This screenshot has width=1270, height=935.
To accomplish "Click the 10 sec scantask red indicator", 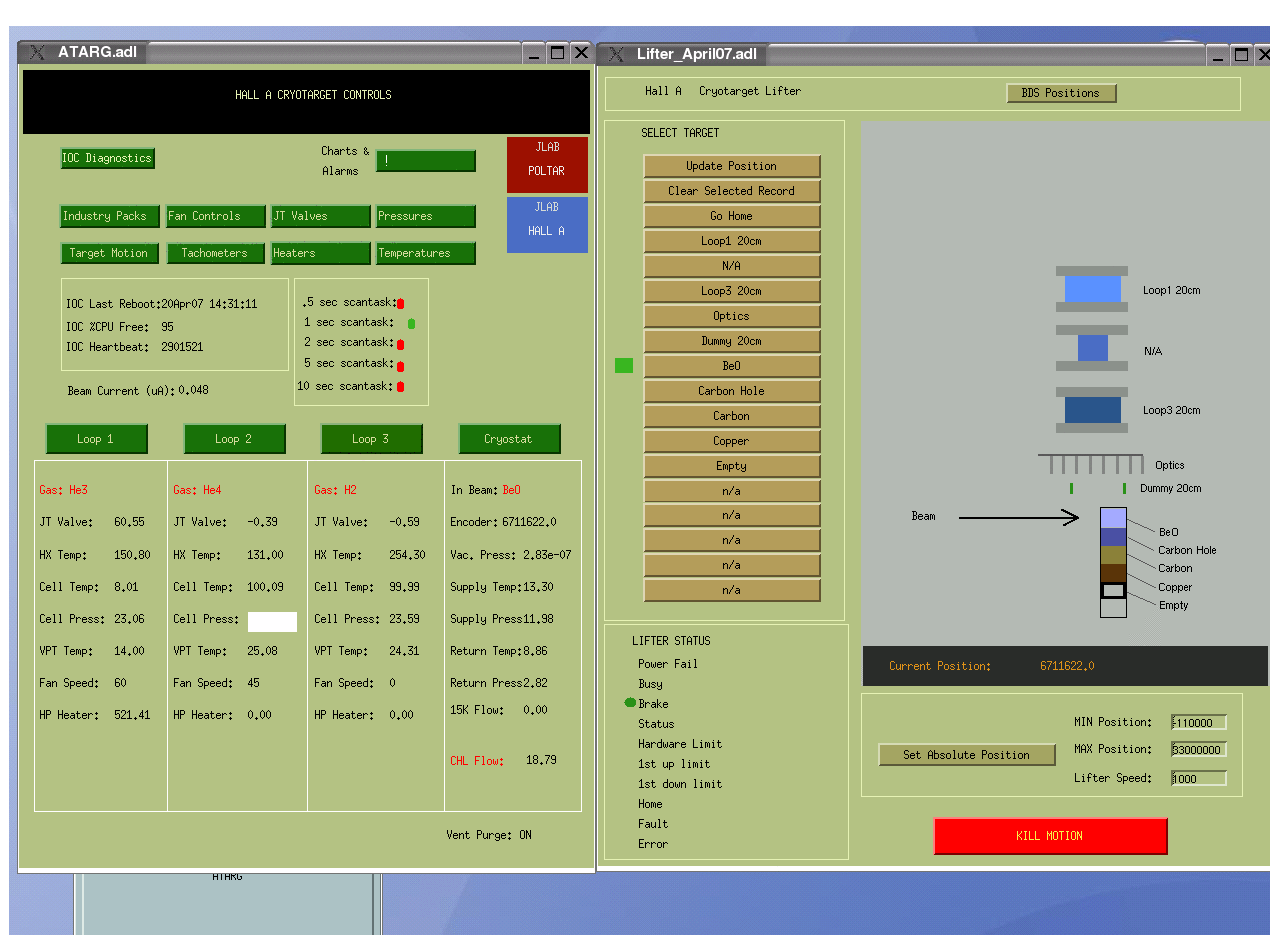I will 401,386.
